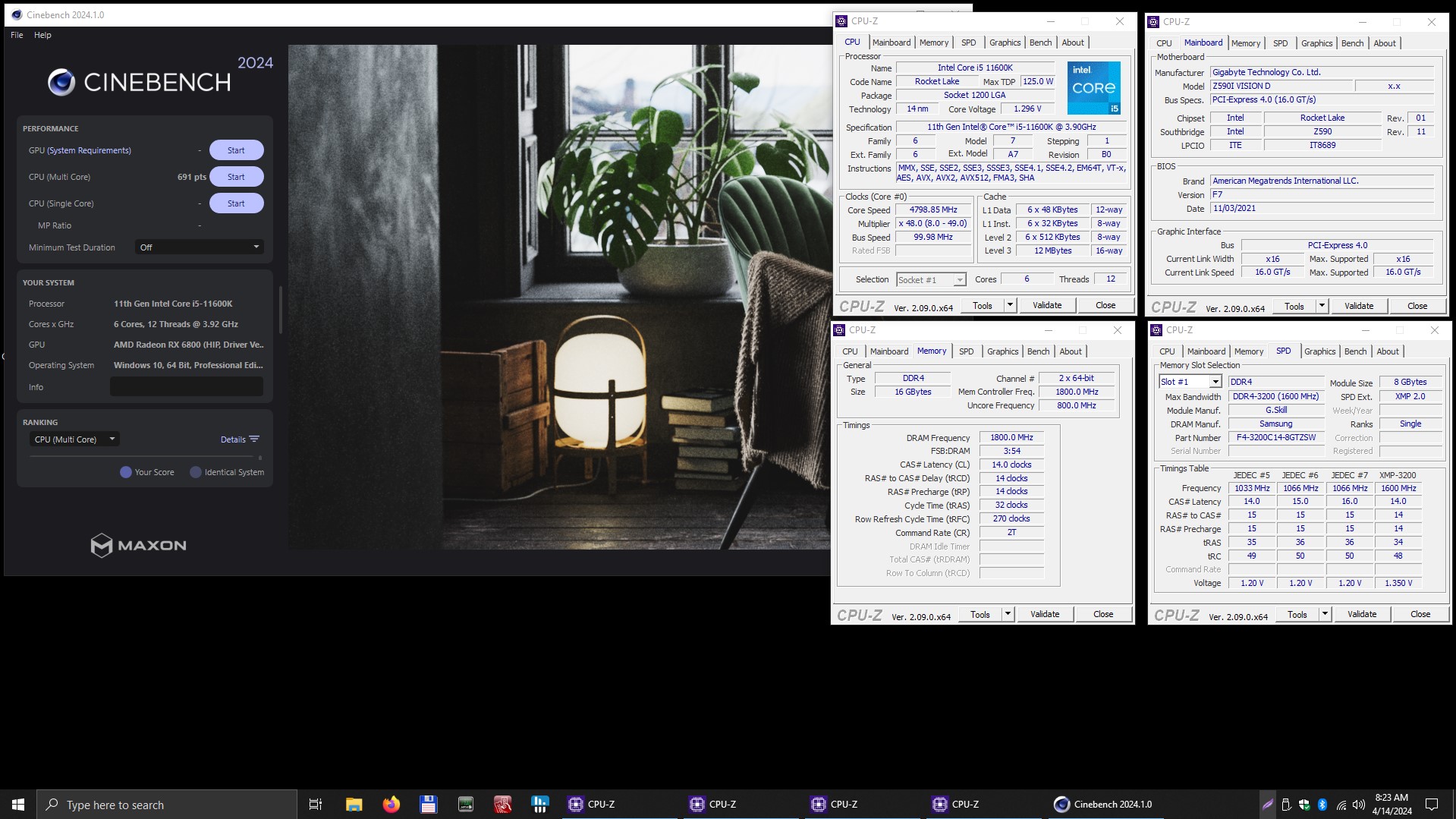Open Windows Security from the tray
The width and height of the screenshot is (1456, 819).
[x=1304, y=805]
